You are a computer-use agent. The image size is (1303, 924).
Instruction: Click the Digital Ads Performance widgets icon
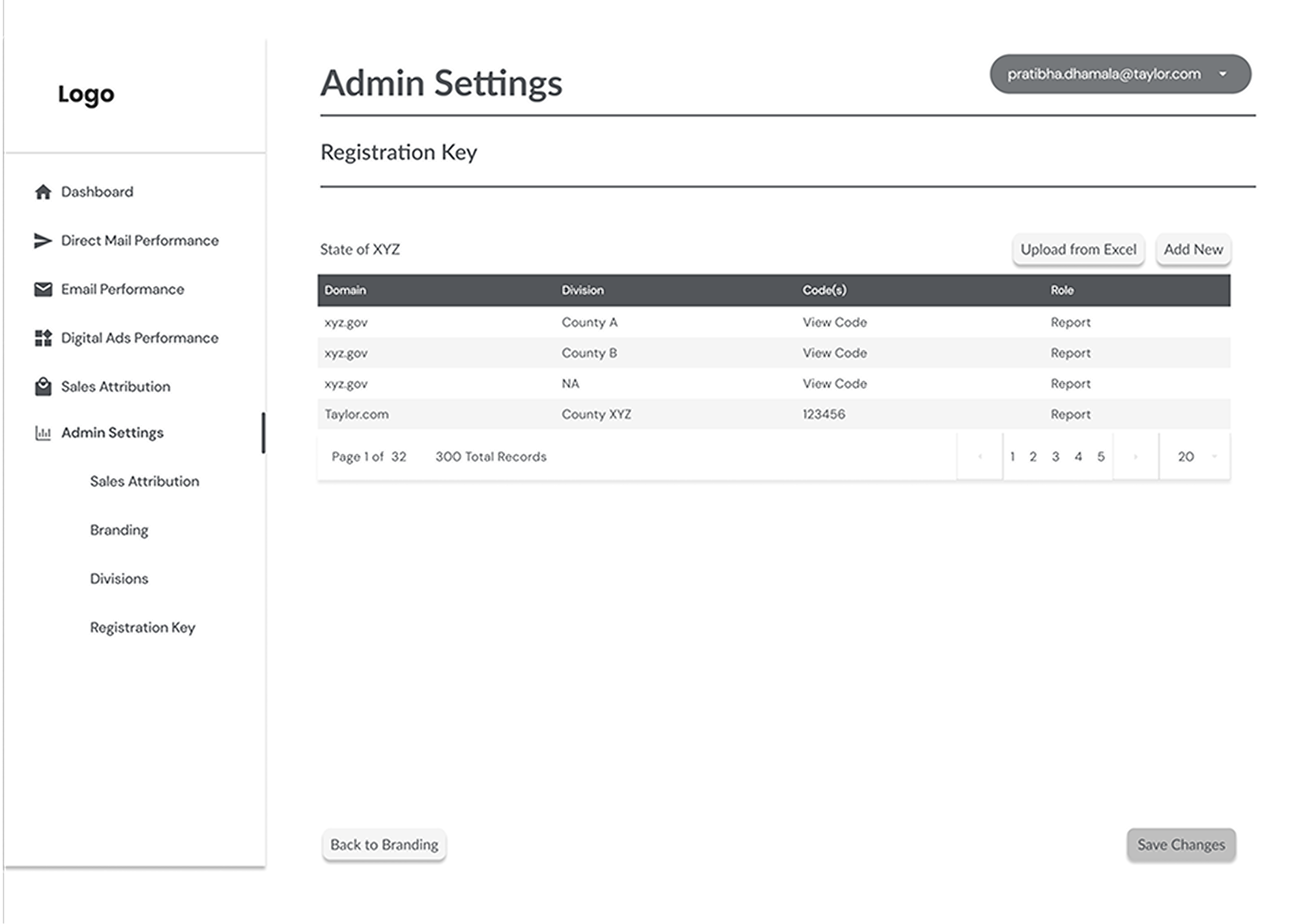click(43, 338)
